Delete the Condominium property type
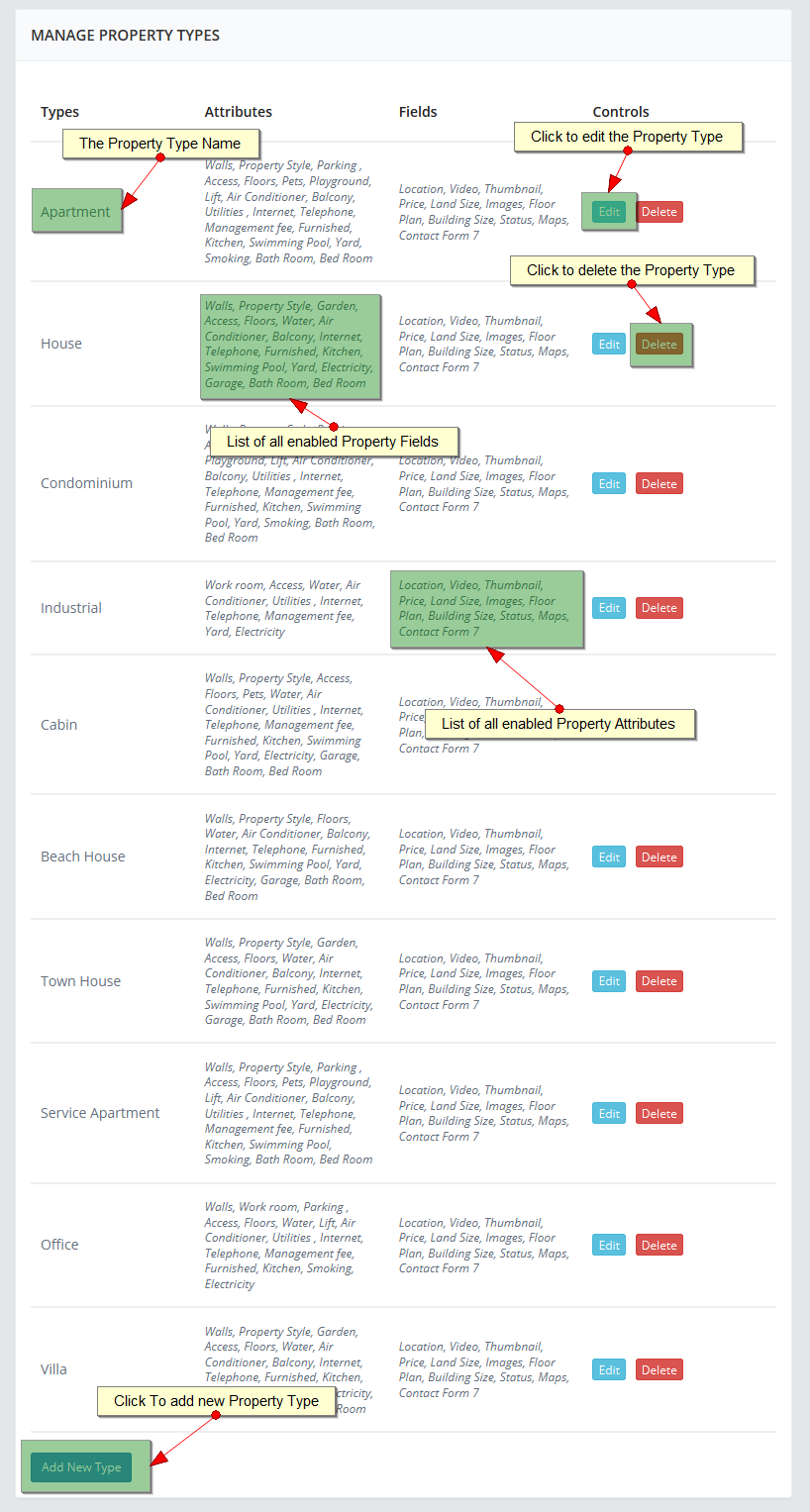Image resolution: width=810 pixels, height=1512 pixels. [658, 484]
